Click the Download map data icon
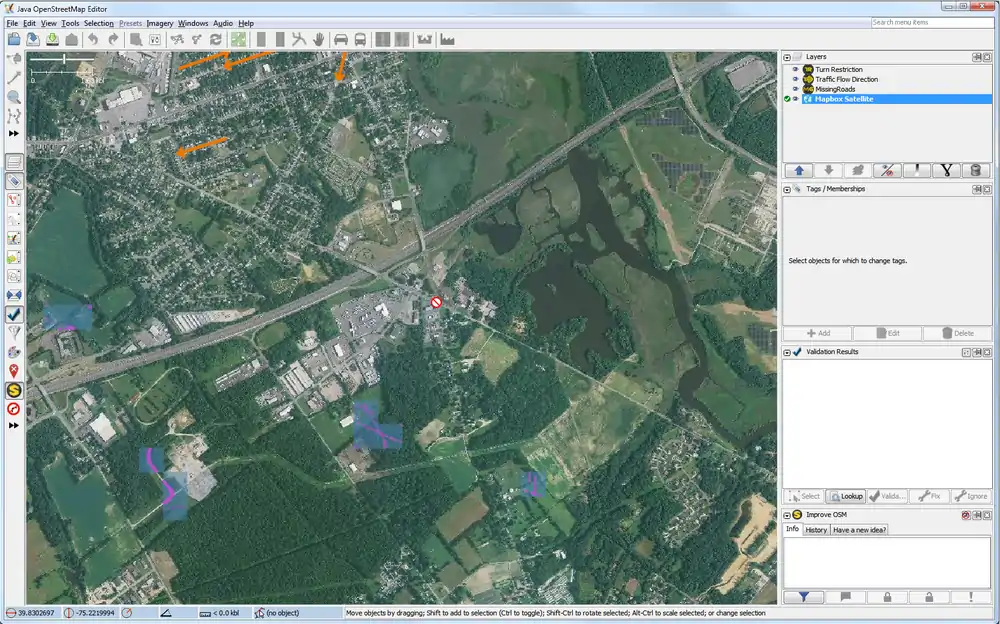The width and height of the screenshot is (1000, 624). 53,39
